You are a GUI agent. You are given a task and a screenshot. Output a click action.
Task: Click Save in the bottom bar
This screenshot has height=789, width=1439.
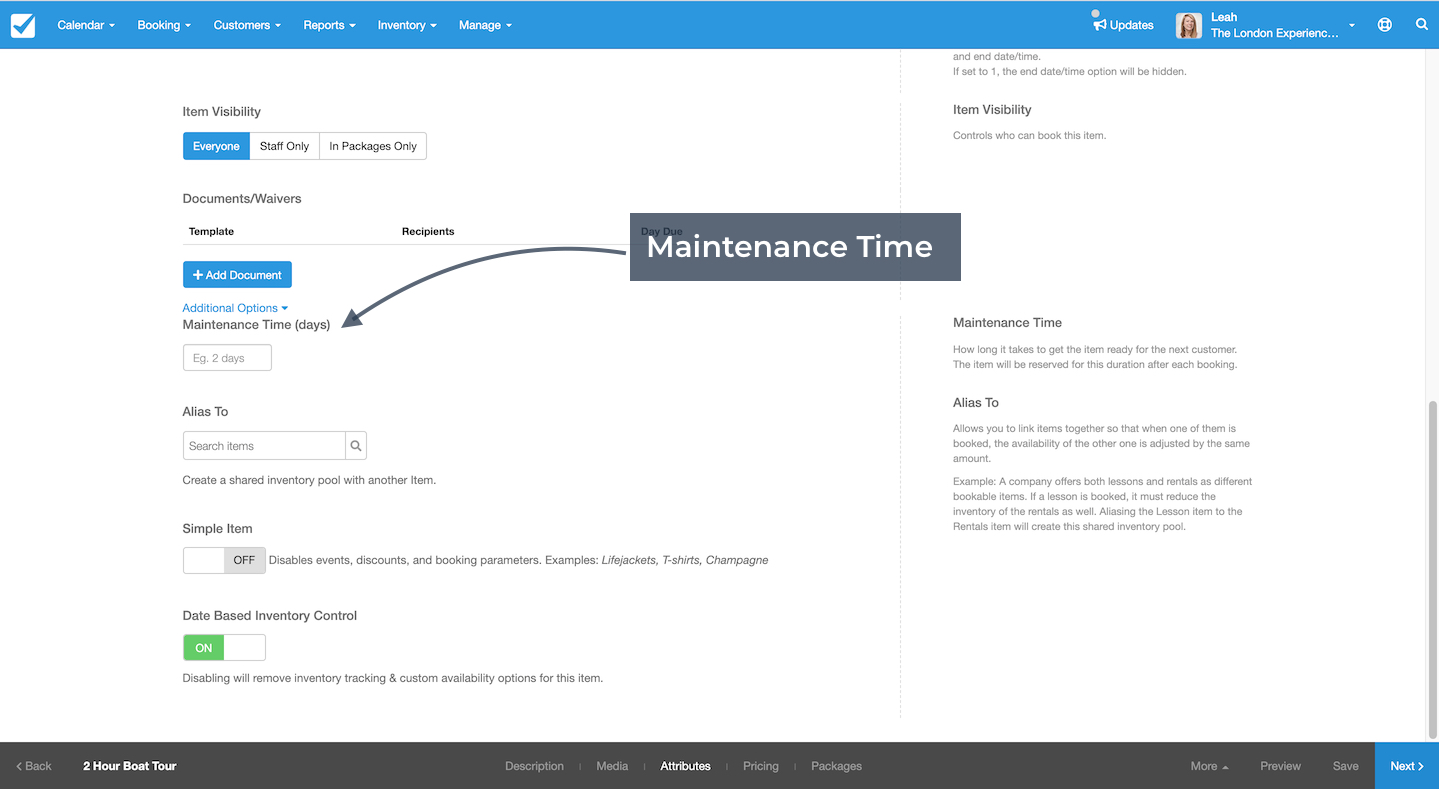click(x=1345, y=766)
